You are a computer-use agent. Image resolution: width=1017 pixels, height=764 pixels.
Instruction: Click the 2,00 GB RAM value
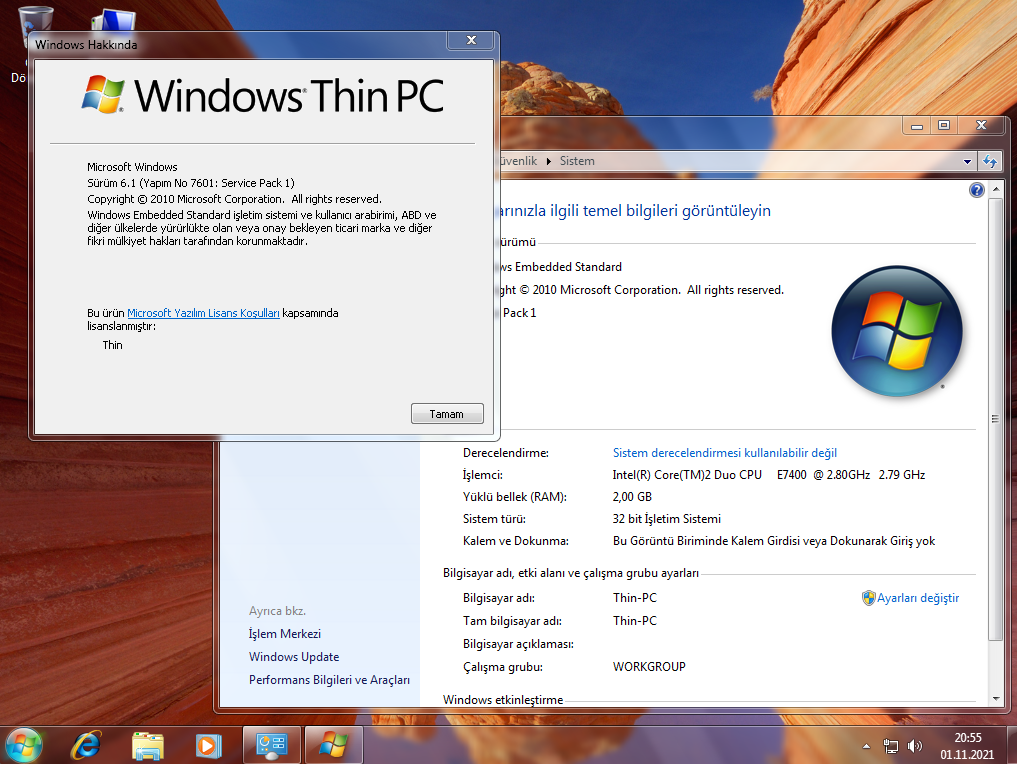632,497
